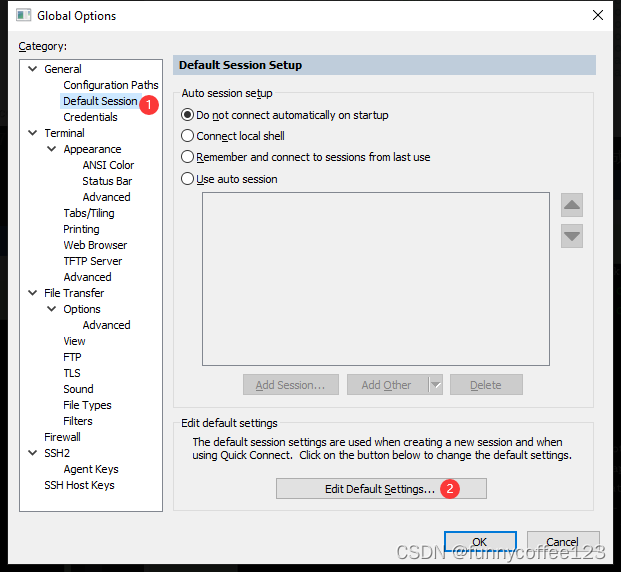This screenshot has width=621, height=572.
Task: Select ANSI Color category
Action: point(108,165)
